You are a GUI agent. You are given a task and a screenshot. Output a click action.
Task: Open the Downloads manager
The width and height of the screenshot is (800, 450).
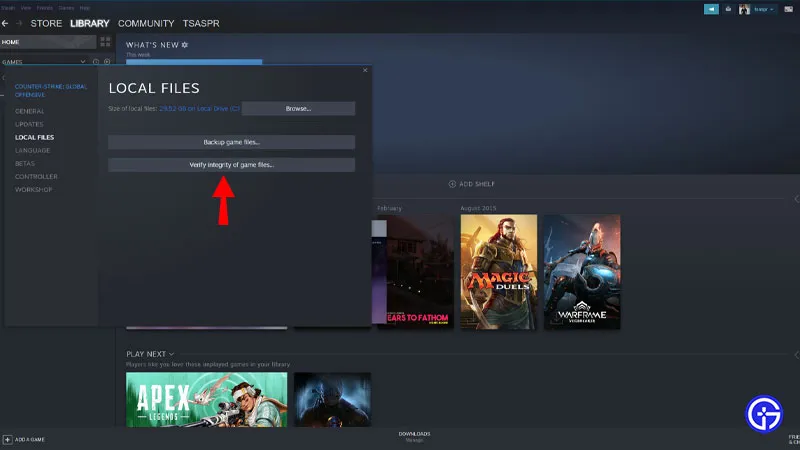point(414,436)
